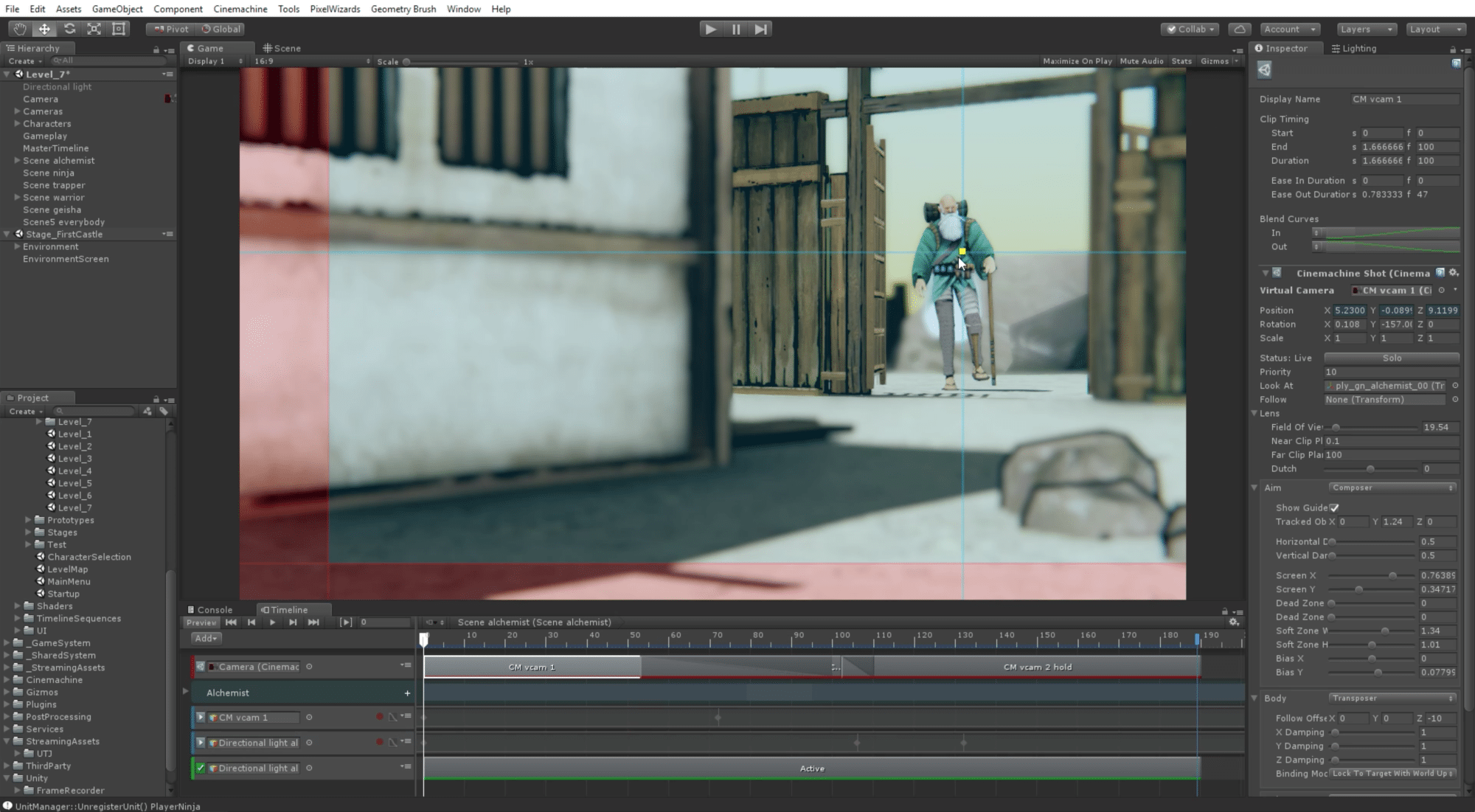This screenshot has width=1475, height=812.
Task: Open Cinemachine Shot component gear menu
Action: 1454,273
